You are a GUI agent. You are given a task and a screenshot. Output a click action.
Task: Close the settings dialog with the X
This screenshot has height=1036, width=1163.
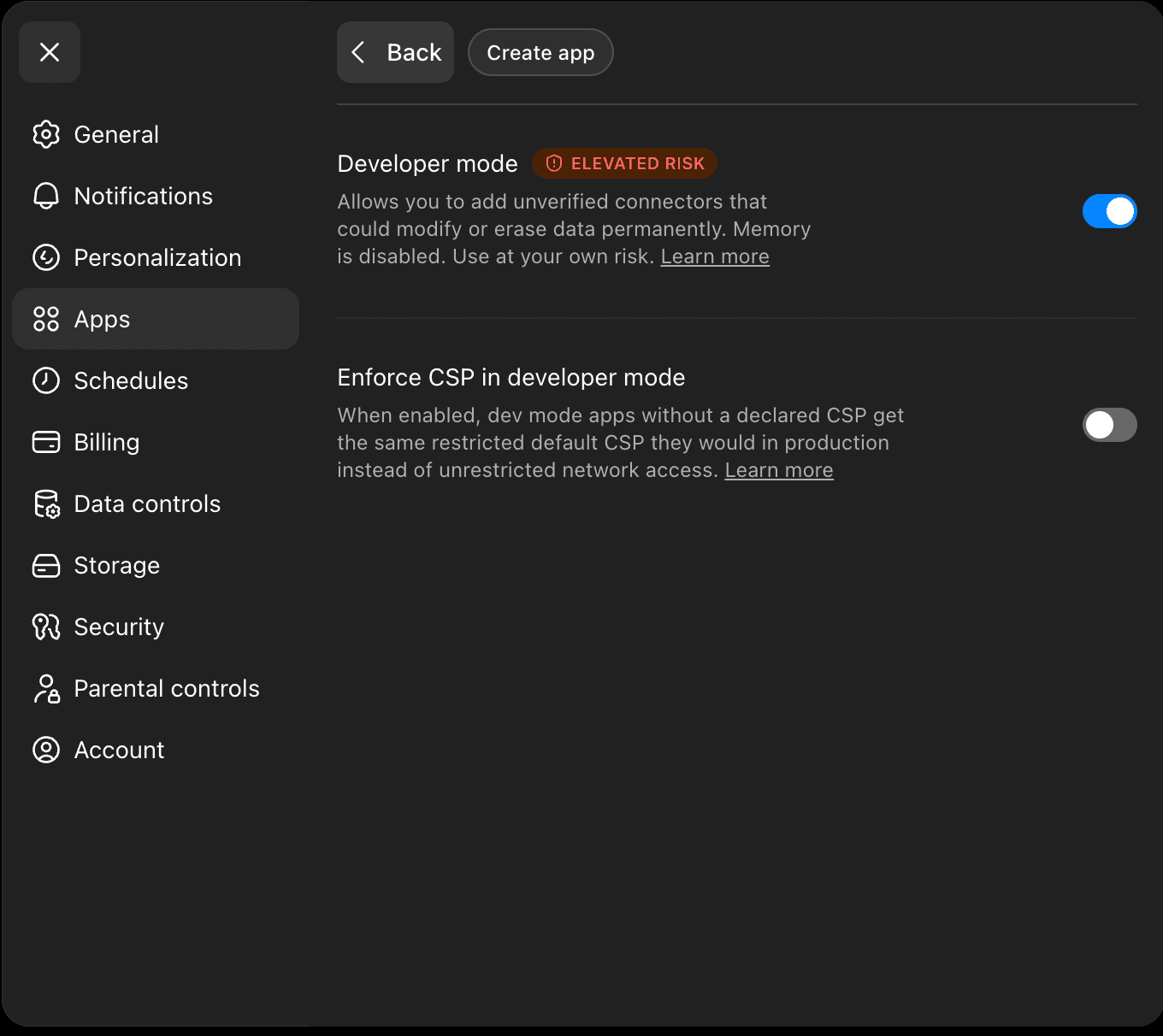pyautogui.click(x=50, y=52)
